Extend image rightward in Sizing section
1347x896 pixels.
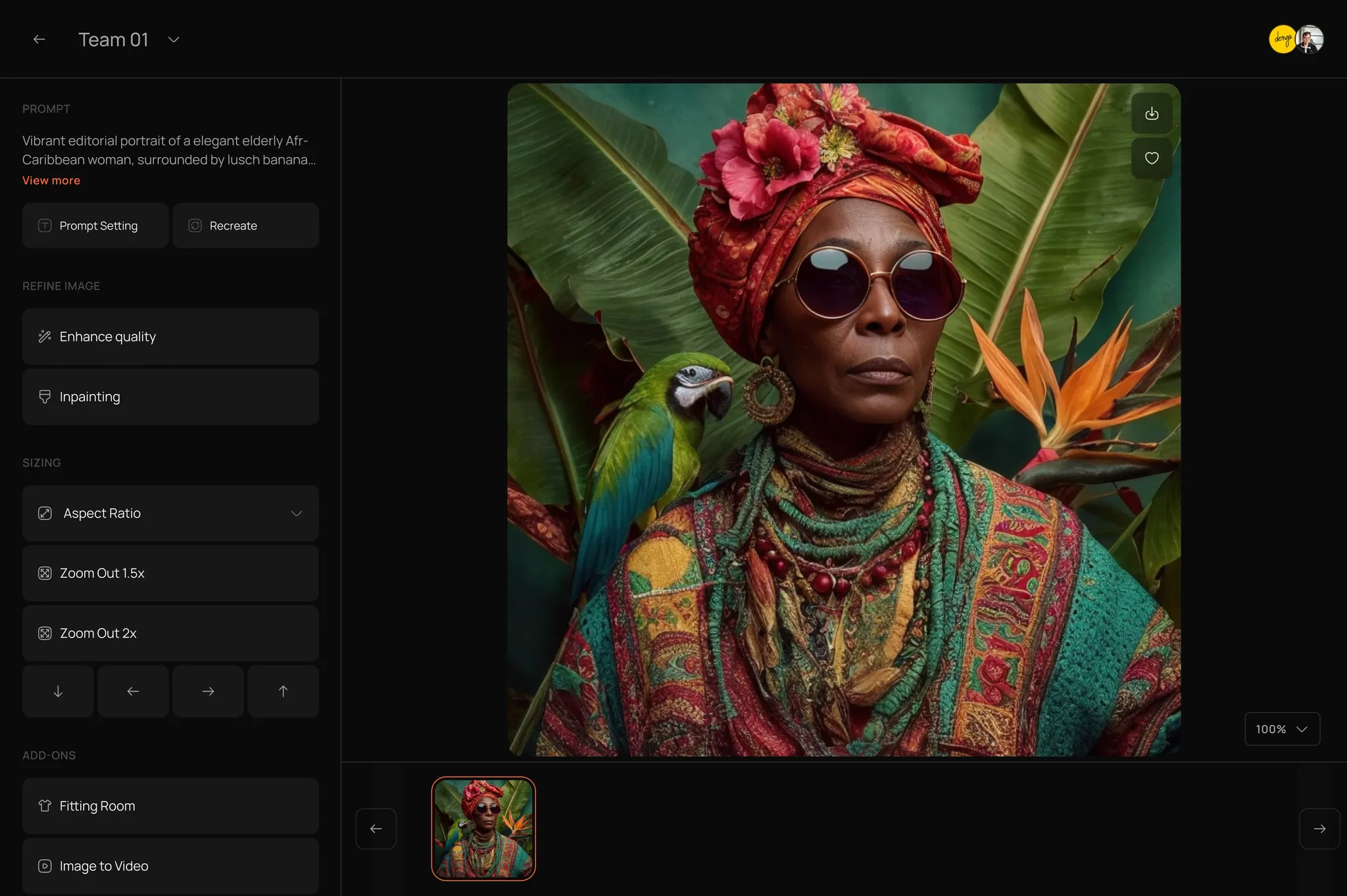click(x=208, y=691)
